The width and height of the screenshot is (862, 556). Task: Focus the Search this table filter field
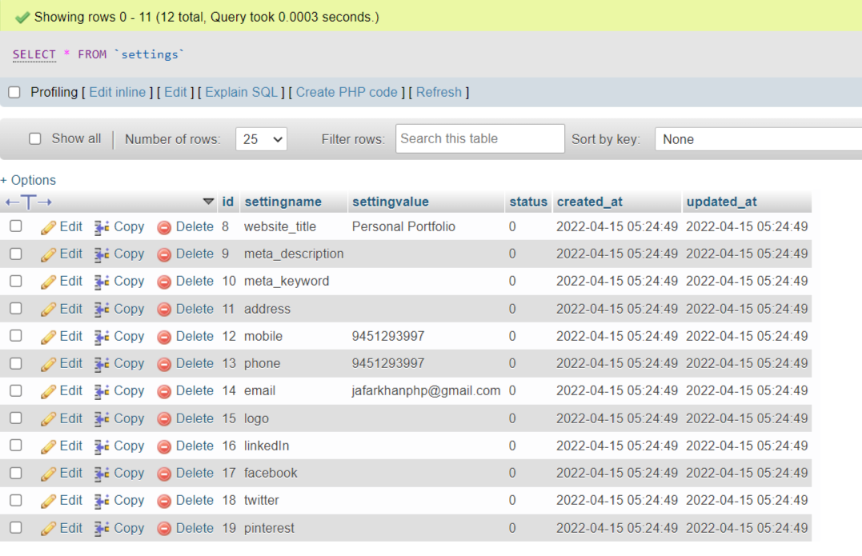pos(479,139)
